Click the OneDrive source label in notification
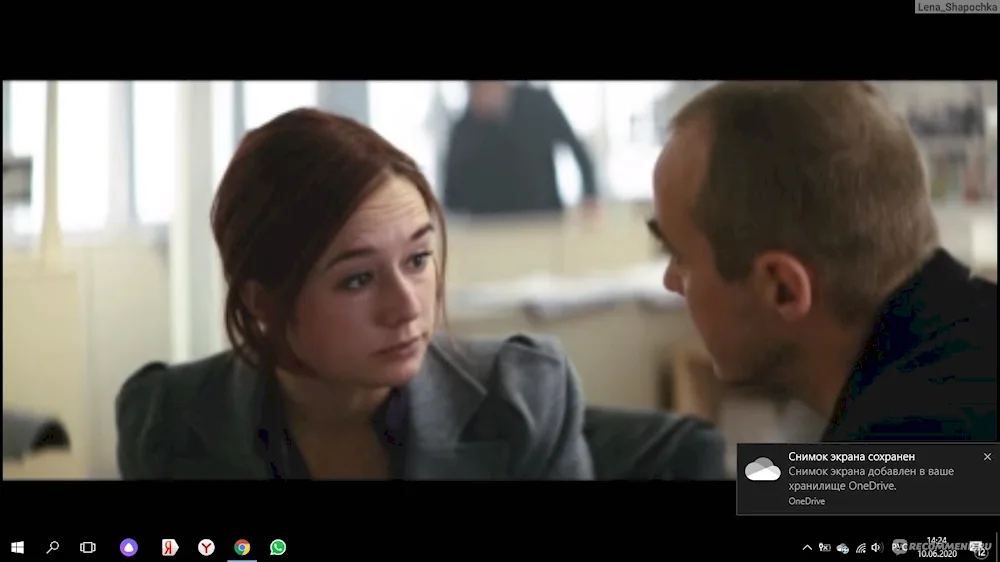Viewport: 1000px width, 562px height. pos(807,501)
